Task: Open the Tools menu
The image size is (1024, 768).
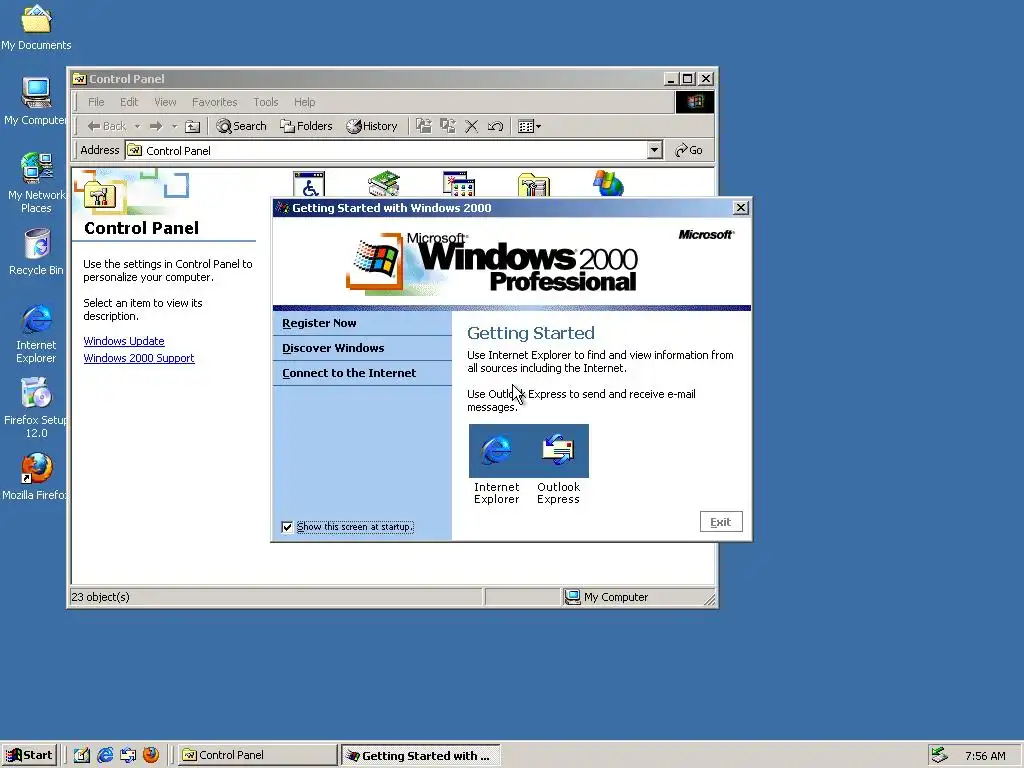Action: click(266, 102)
